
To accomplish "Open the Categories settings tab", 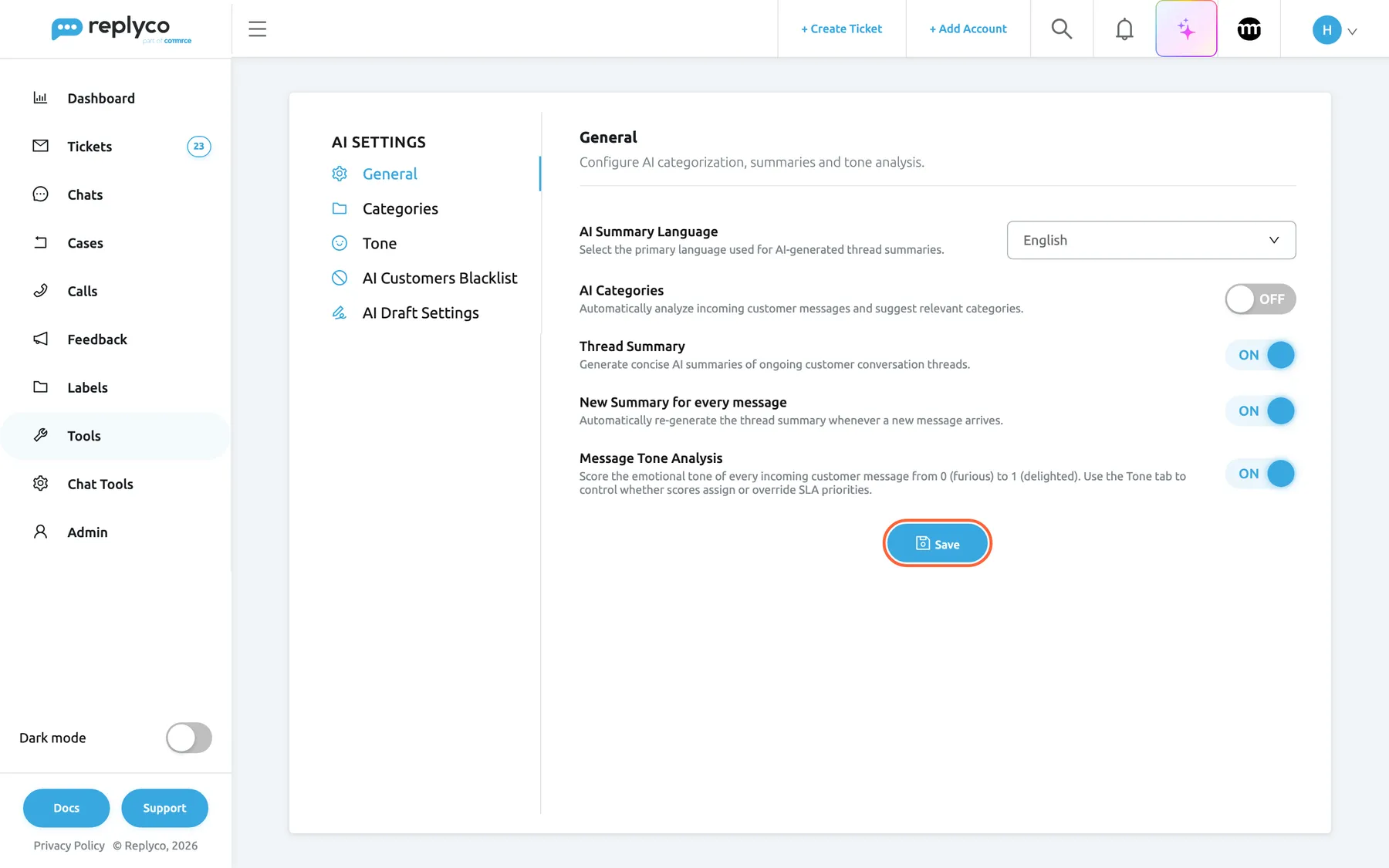I will pyautogui.click(x=400, y=208).
